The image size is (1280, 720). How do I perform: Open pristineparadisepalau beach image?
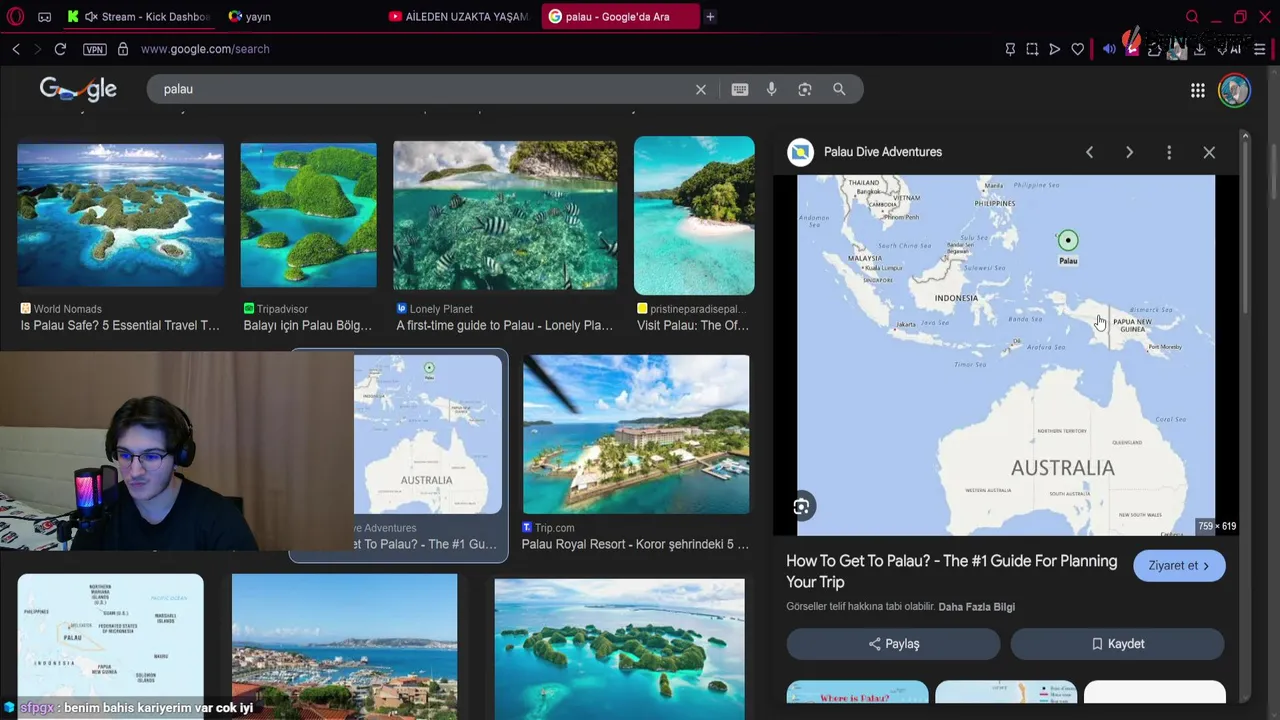pyautogui.click(x=694, y=216)
